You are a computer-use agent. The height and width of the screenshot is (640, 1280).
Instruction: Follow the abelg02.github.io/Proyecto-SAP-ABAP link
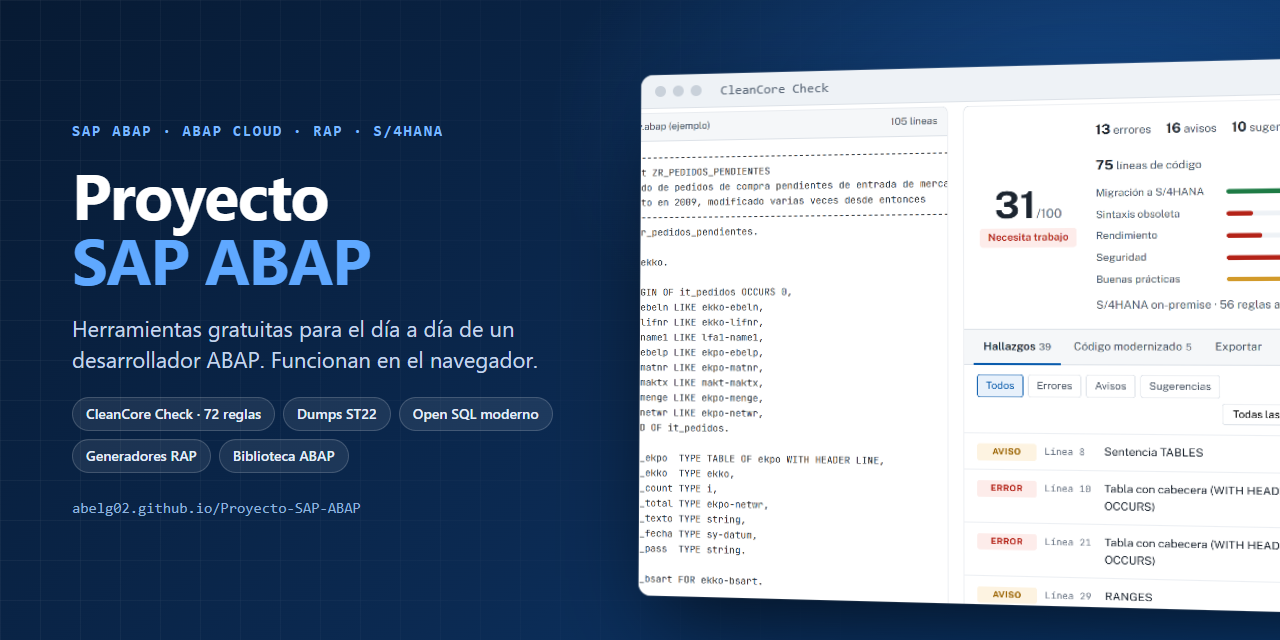coord(216,508)
